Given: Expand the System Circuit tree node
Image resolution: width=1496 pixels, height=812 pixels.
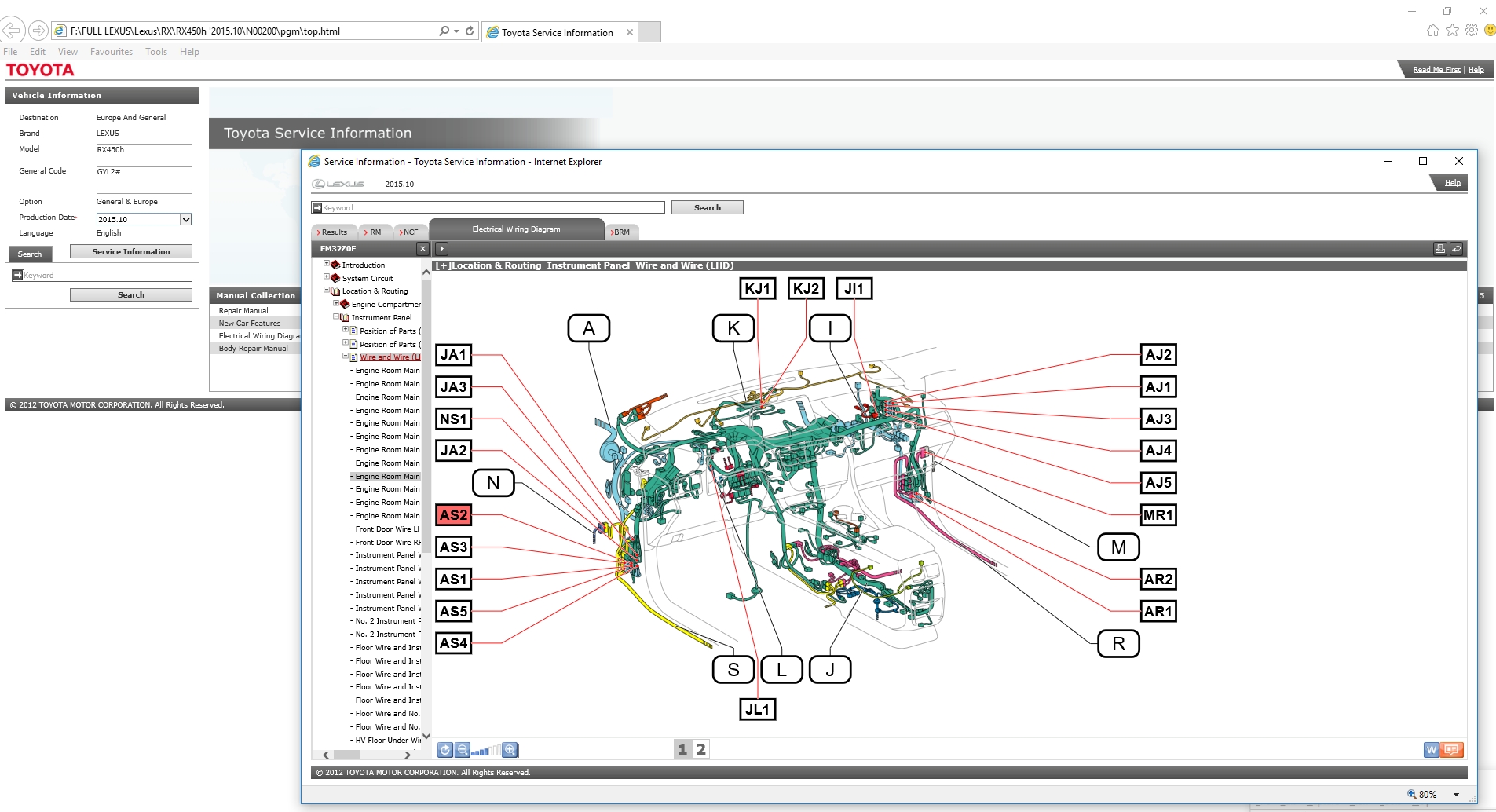Looking at the screenshot, I should click(327, 277).
